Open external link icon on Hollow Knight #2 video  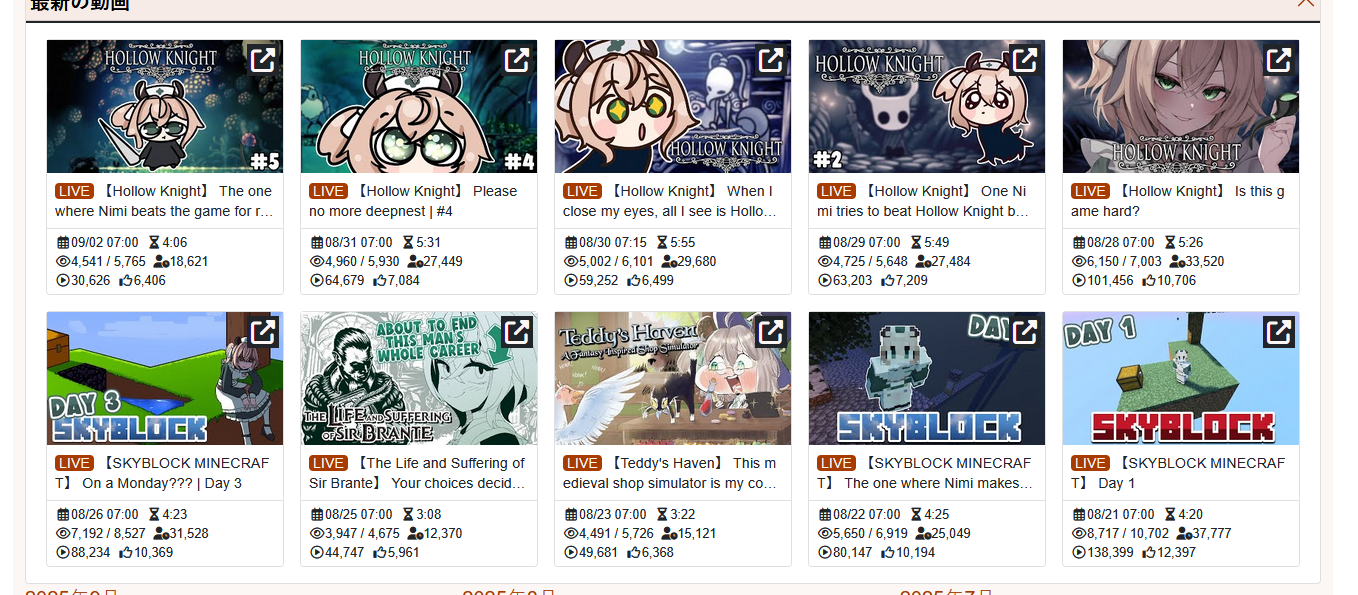pos(1024,60)
